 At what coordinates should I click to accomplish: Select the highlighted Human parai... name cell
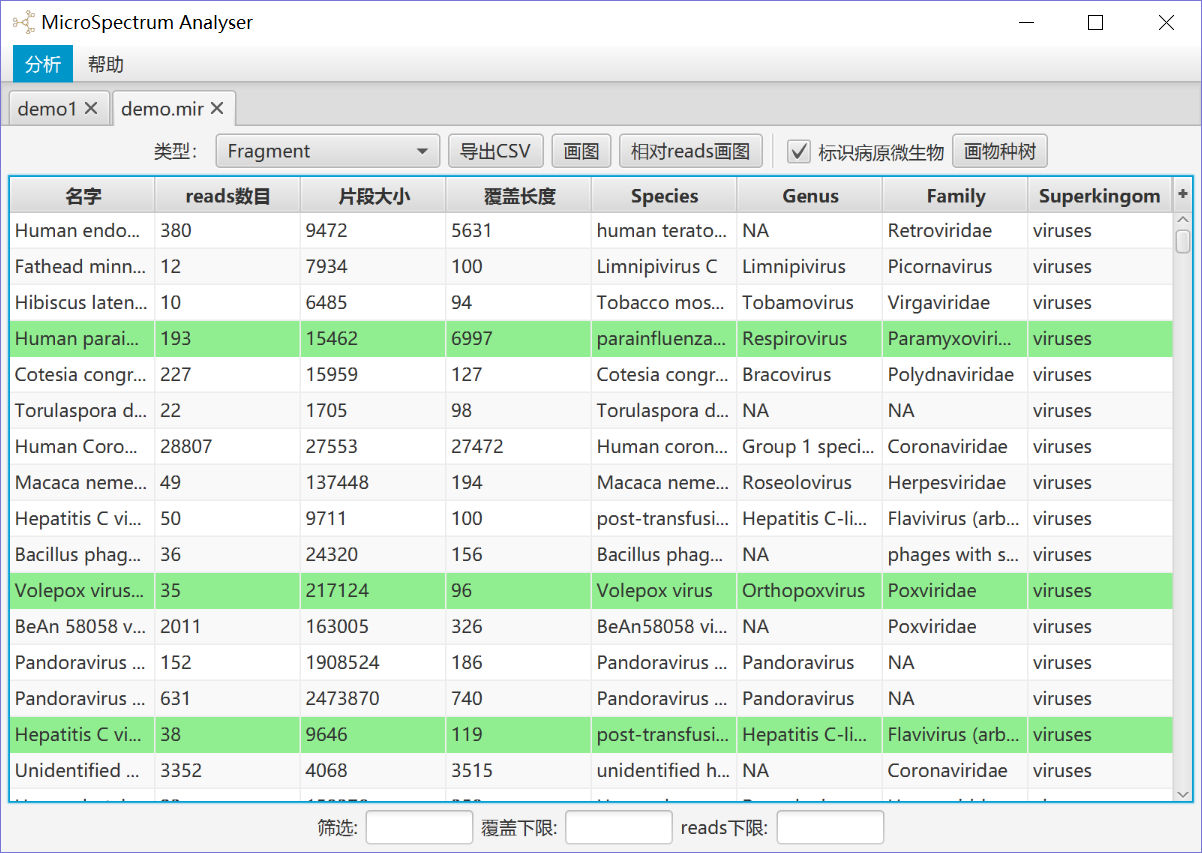coord(82,339)
